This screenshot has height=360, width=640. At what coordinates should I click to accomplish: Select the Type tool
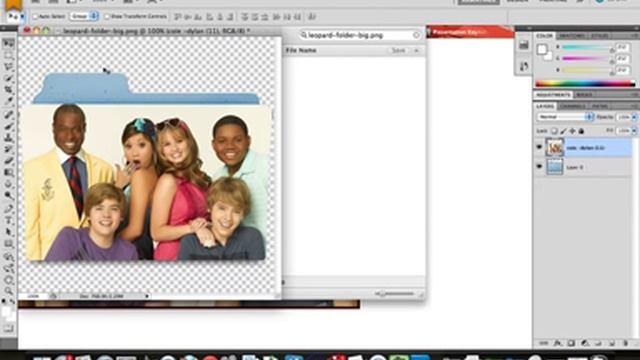click(9, 220)
